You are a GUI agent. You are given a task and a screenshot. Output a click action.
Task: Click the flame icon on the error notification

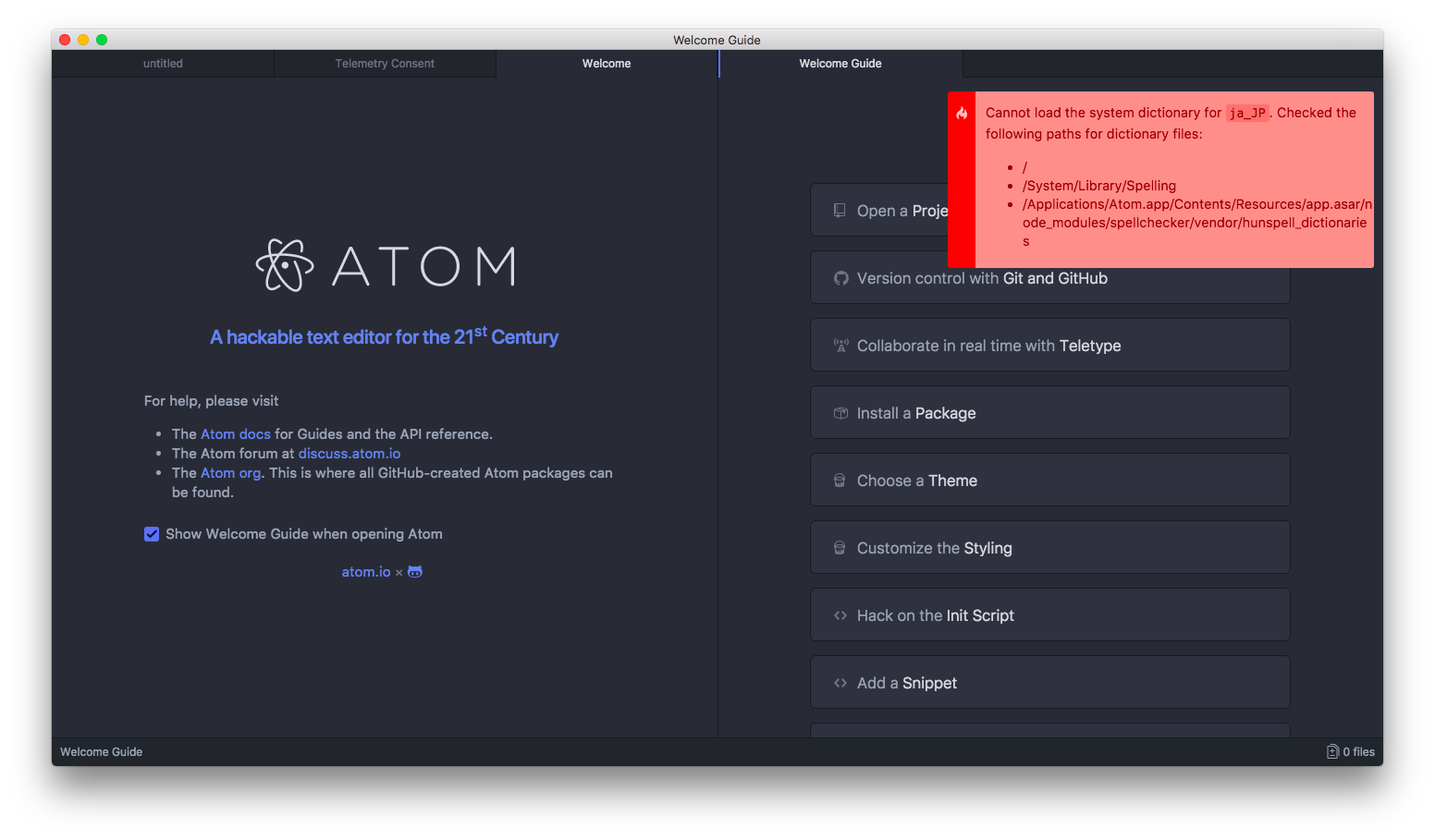coord(962,113)
